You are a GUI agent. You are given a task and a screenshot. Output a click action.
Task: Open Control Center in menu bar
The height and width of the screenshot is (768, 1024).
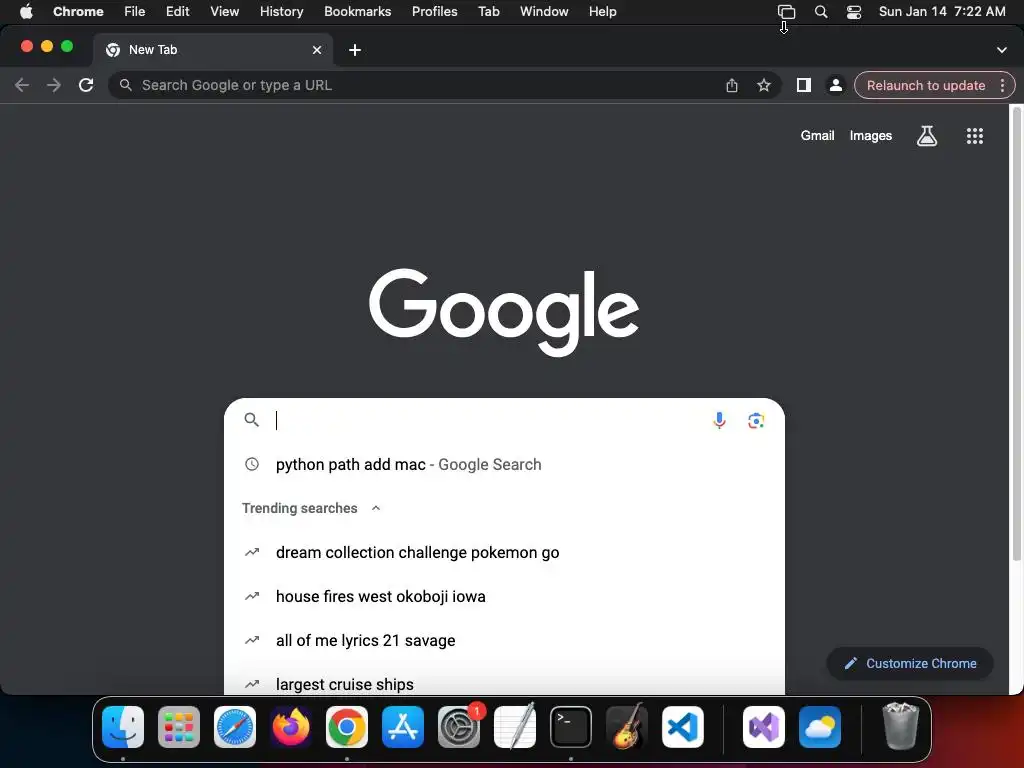point(854,12)
